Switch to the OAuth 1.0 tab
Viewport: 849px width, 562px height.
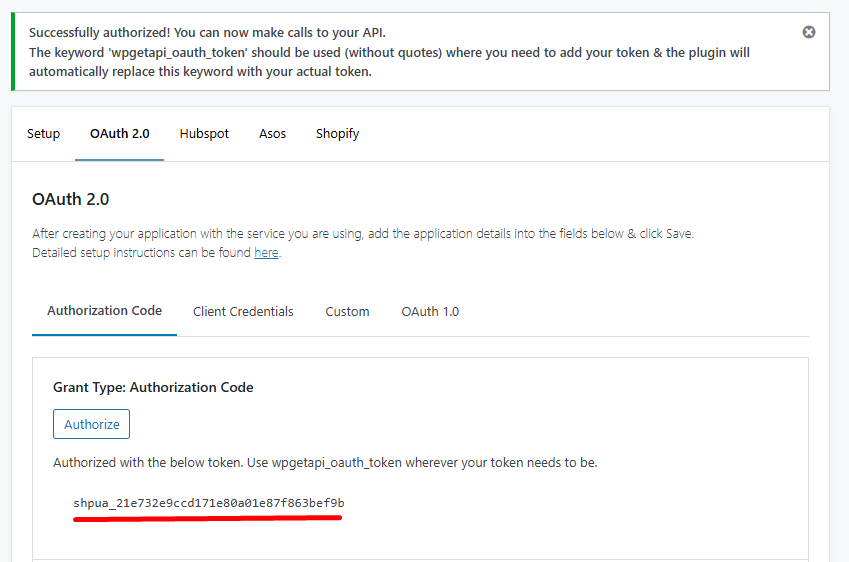pos(430,312)
